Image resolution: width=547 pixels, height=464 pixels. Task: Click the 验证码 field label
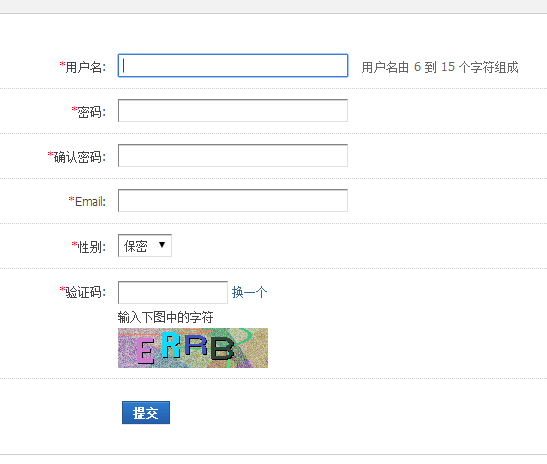coord(85,292)
